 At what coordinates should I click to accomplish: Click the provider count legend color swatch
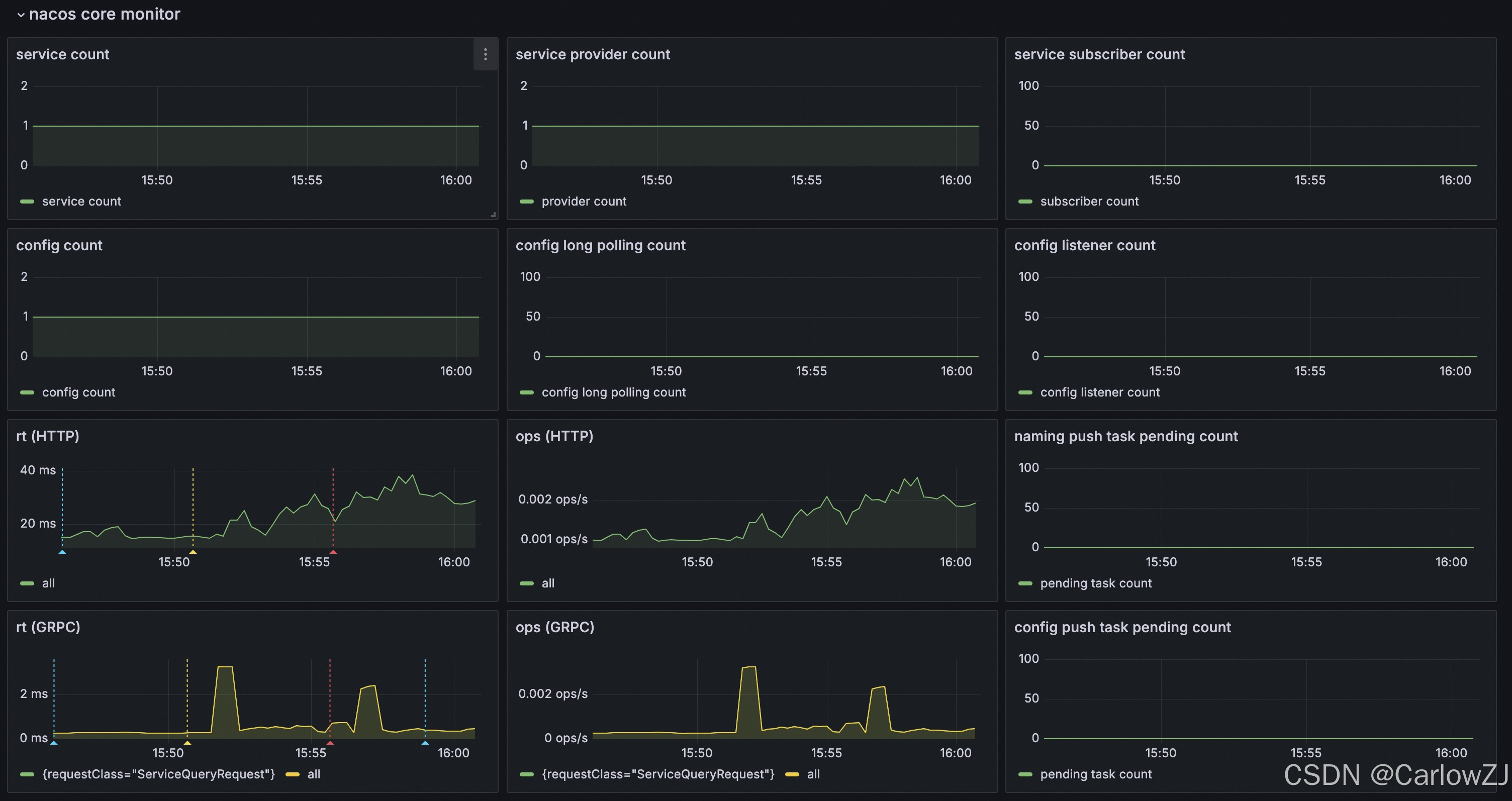click(x=526, y=202)
